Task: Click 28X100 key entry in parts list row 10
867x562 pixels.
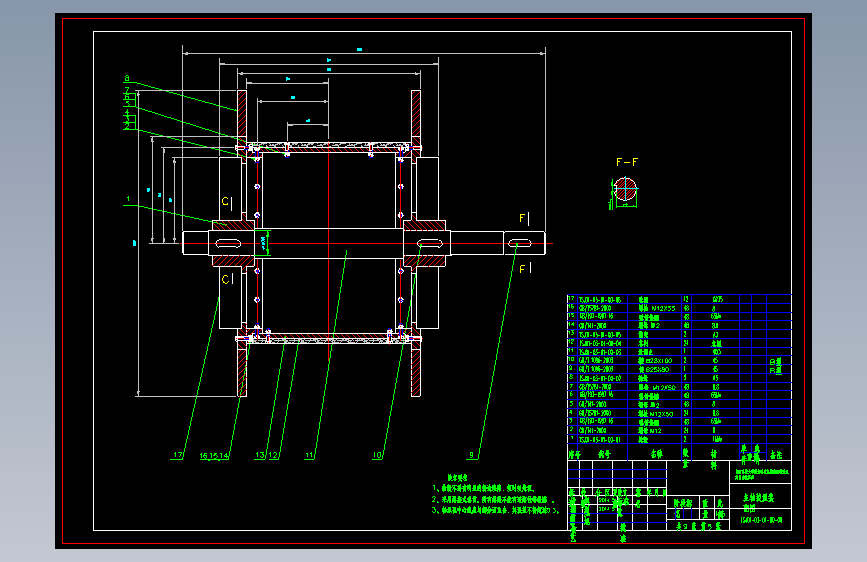Action: (x=659, y=361)
